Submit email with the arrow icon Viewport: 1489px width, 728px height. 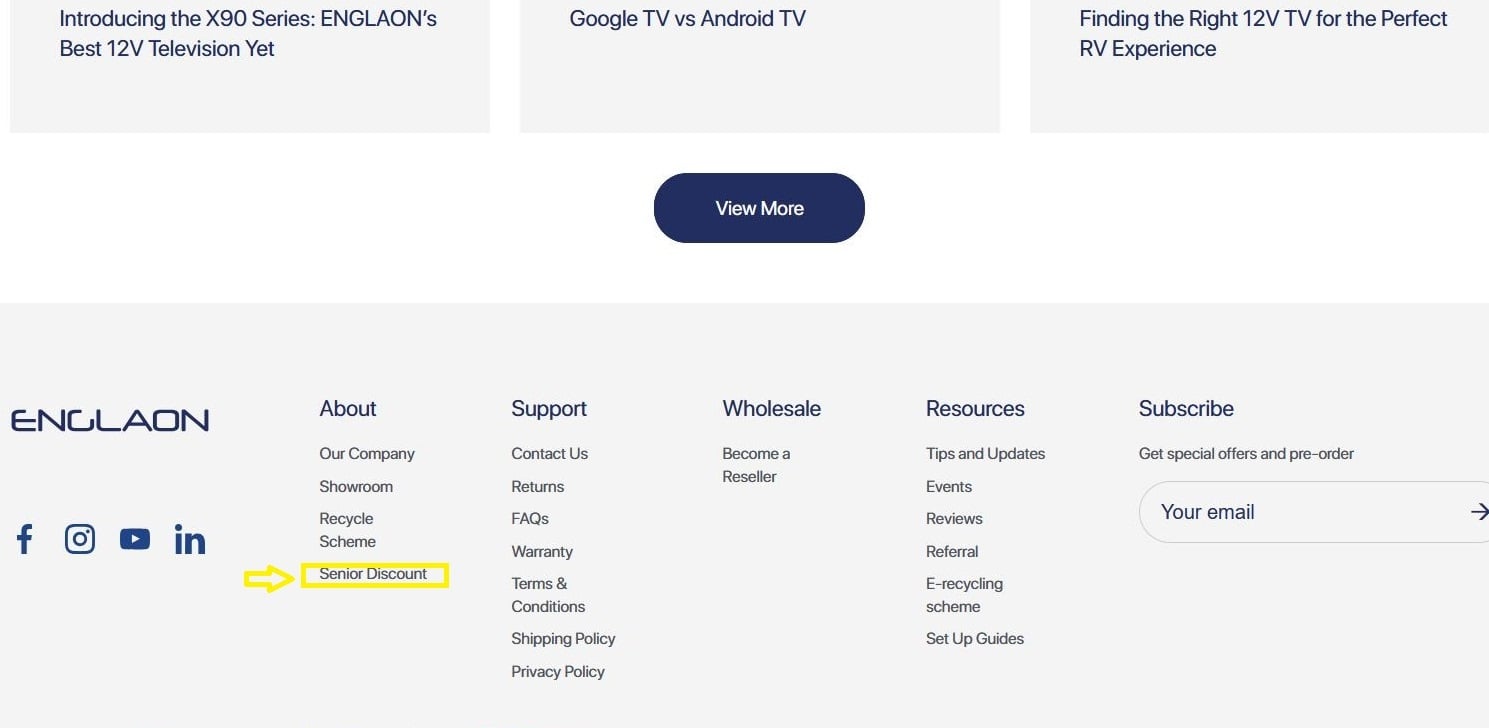pyautogui.click(x=1478, y=512)
